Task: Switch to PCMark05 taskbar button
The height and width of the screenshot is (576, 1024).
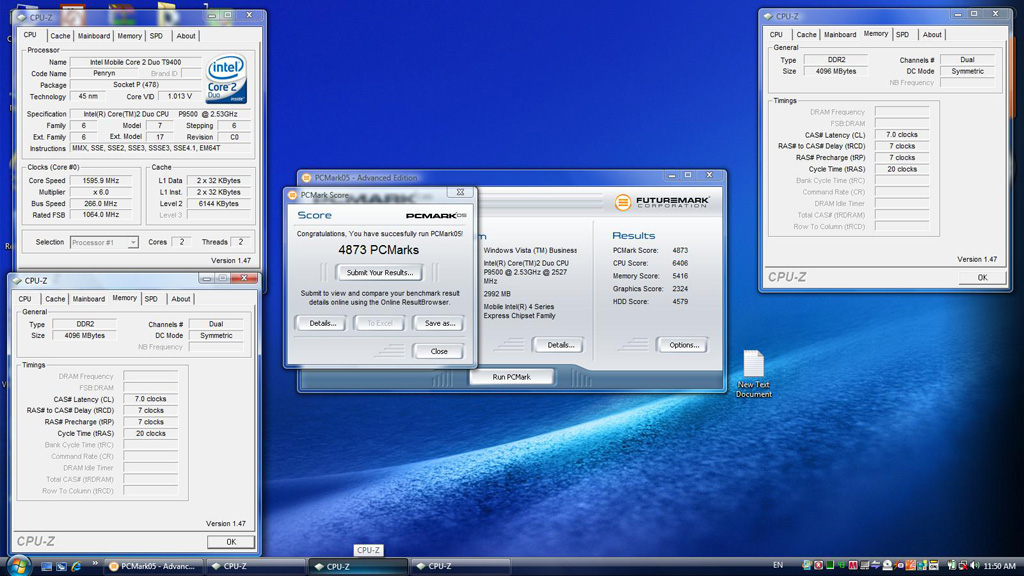Action: [x=152, y=566]
